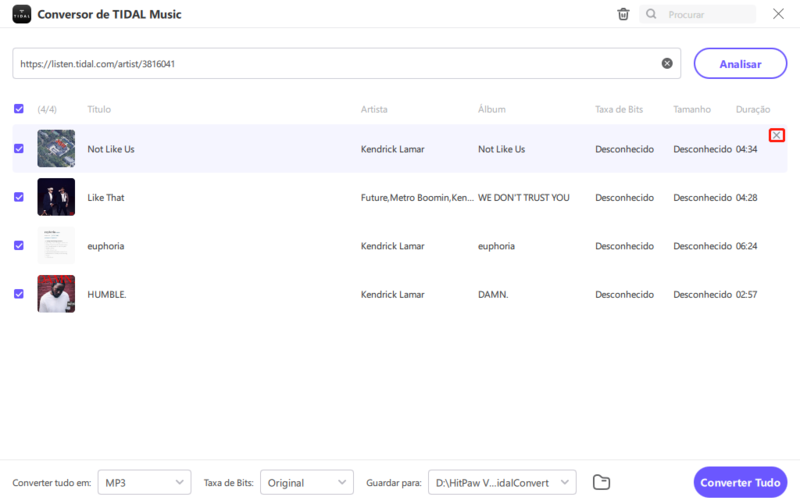Uncheck the Like That checkbox
This screenshot has width=800, height=504.
pyautogui.click(x=19, y=197)
